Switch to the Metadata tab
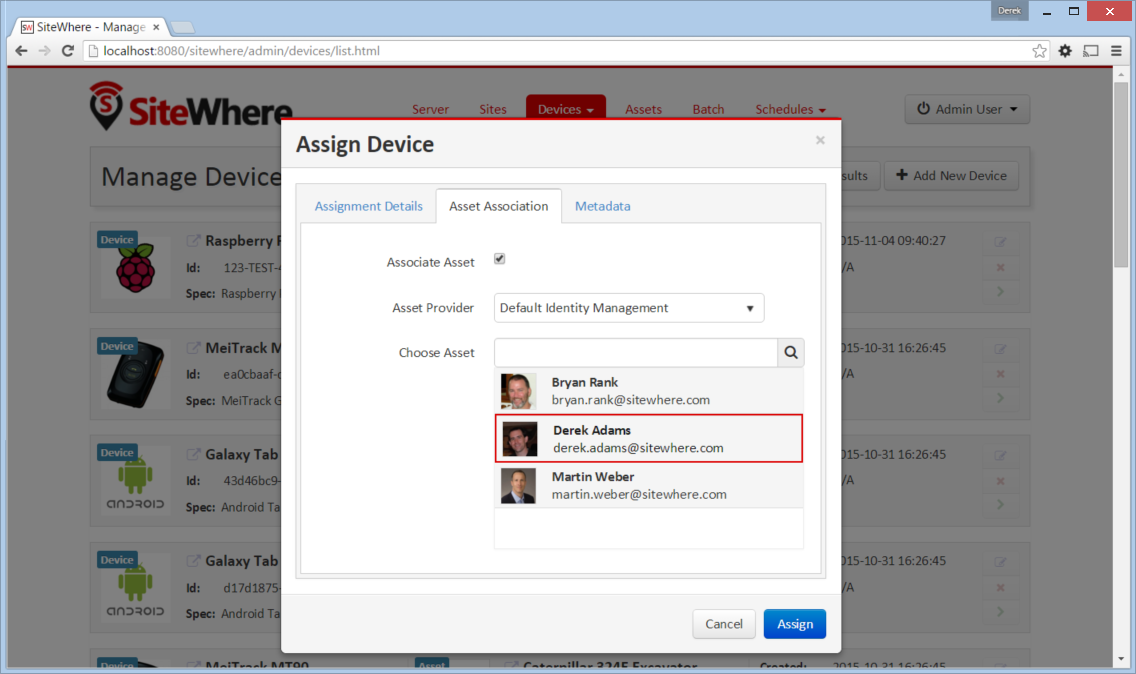 click(x=603, y=206)
